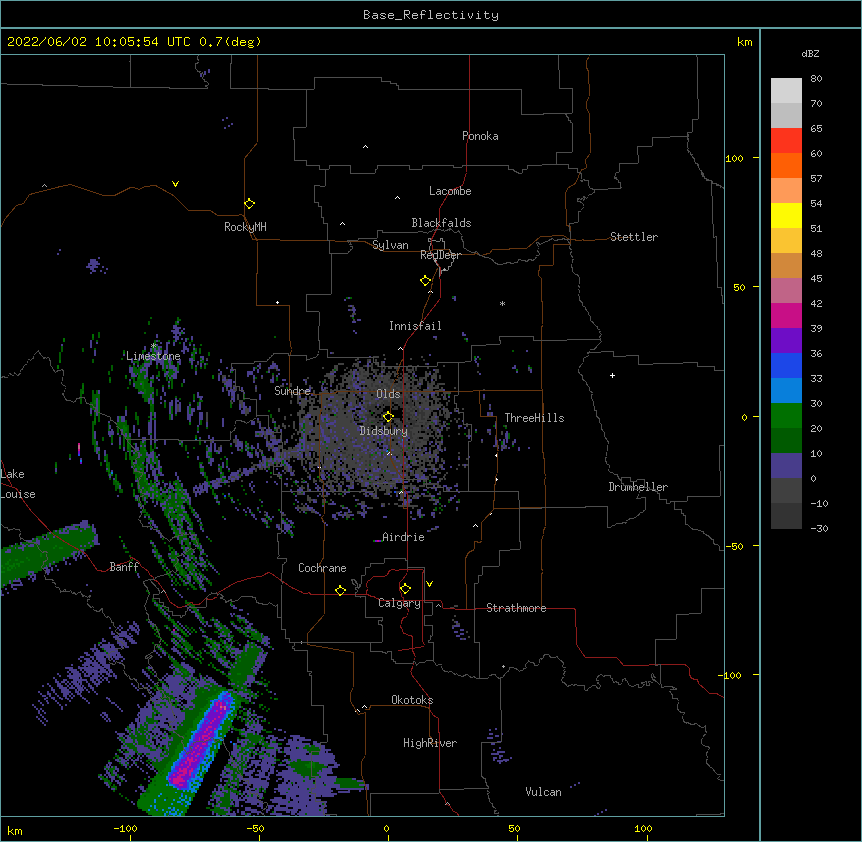
Task: Select the yellow diamond marker above Calgary
Action: 405,589
